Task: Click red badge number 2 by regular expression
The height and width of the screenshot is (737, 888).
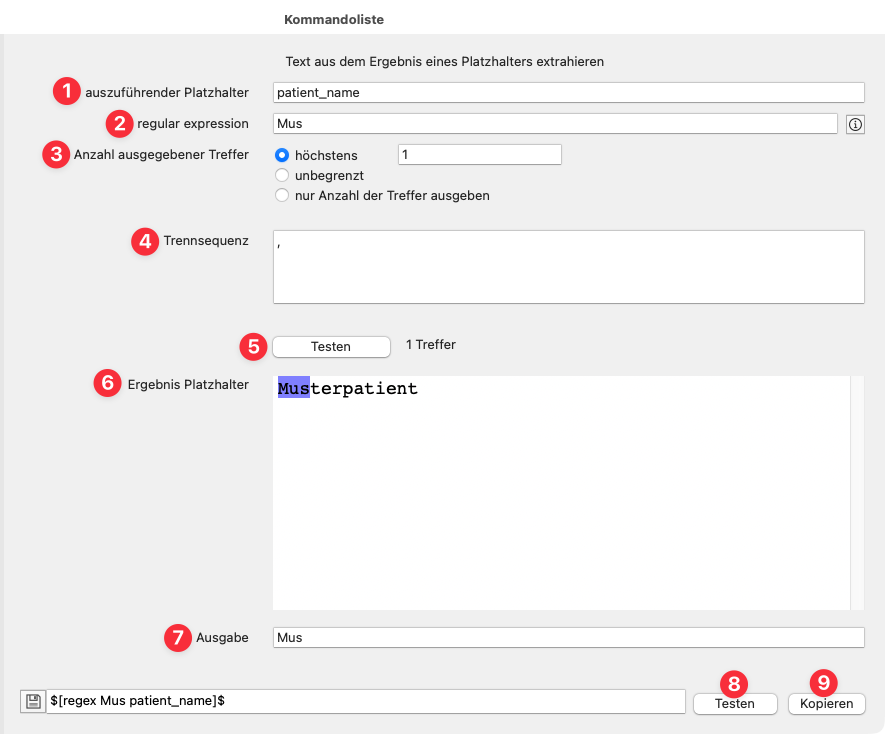Action: [119, 124]
